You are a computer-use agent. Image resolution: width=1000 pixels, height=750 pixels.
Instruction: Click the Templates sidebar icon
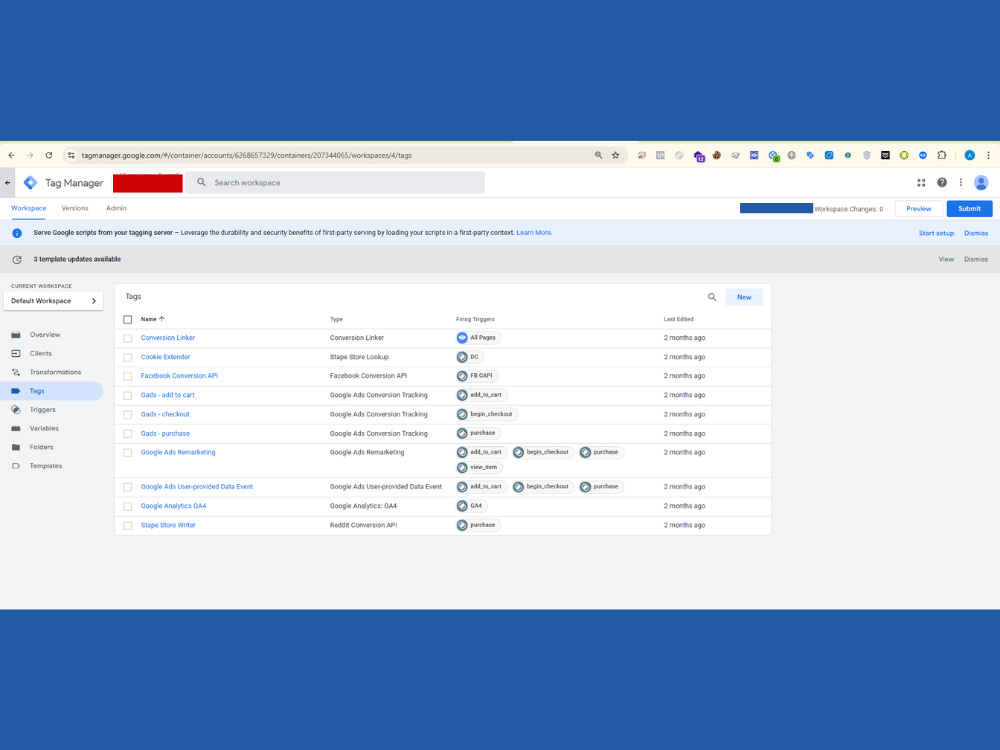click(16, 466)
